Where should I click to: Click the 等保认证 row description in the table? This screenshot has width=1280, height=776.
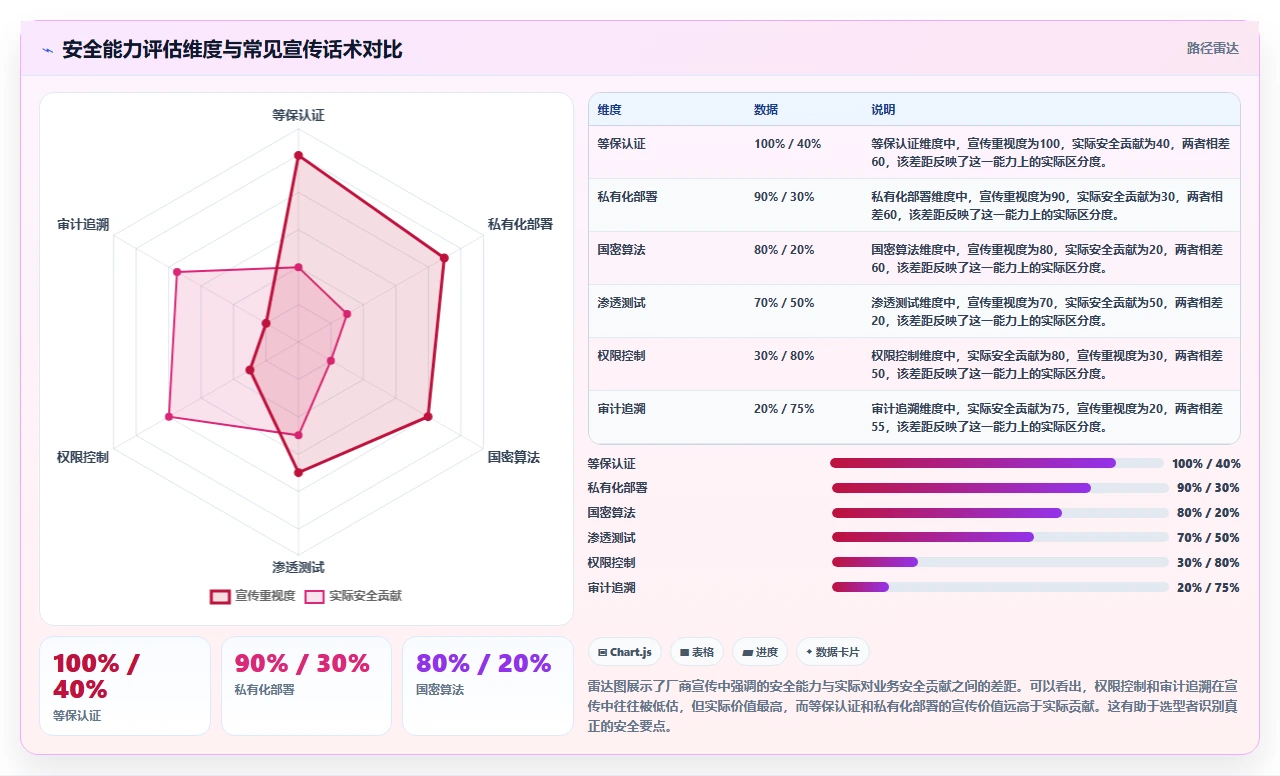point(1050,152)
